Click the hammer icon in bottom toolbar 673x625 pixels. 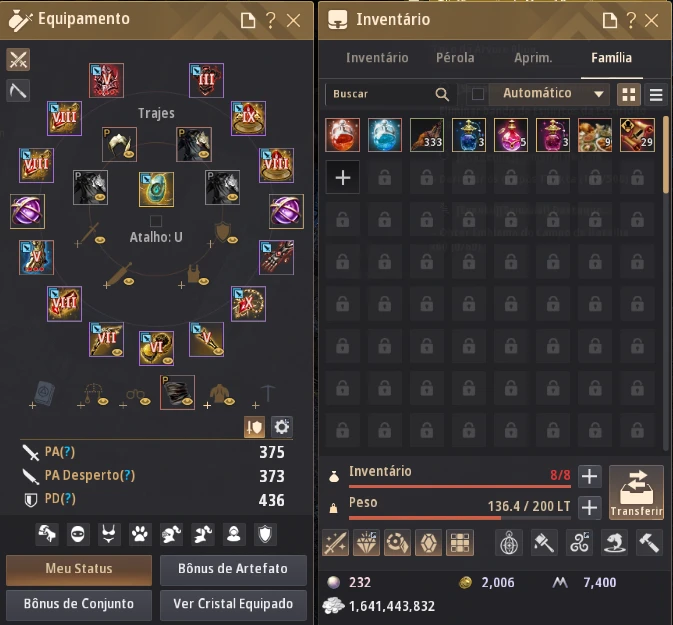[649, 543]
